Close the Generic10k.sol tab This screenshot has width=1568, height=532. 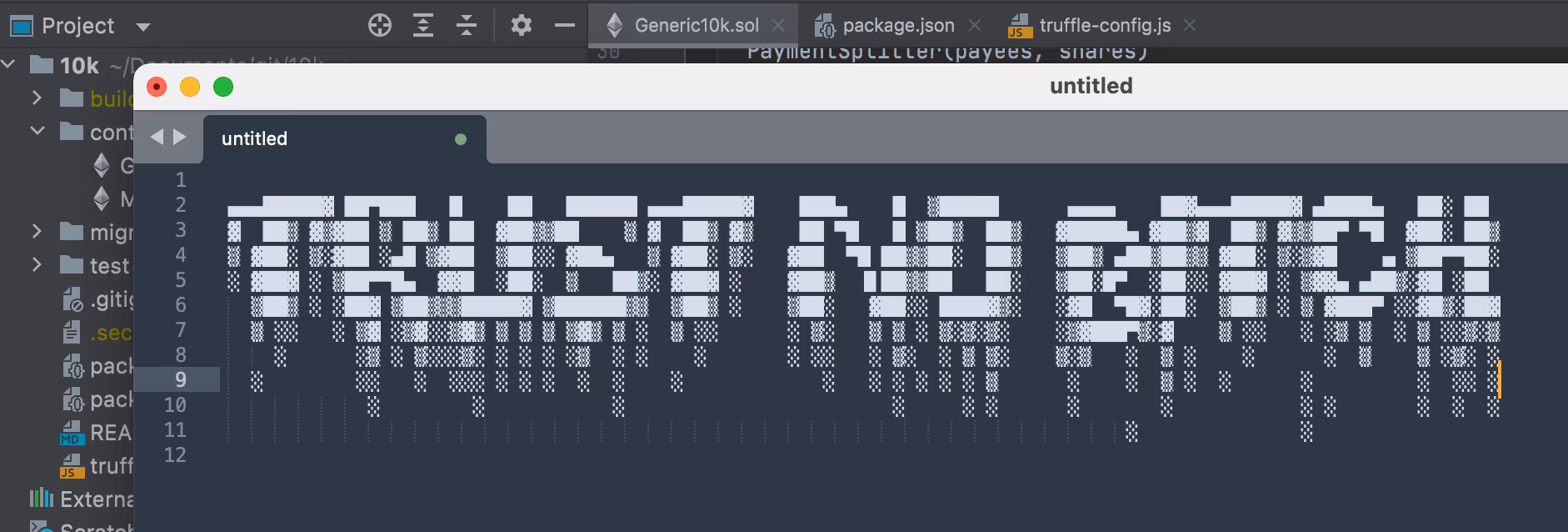778,26
